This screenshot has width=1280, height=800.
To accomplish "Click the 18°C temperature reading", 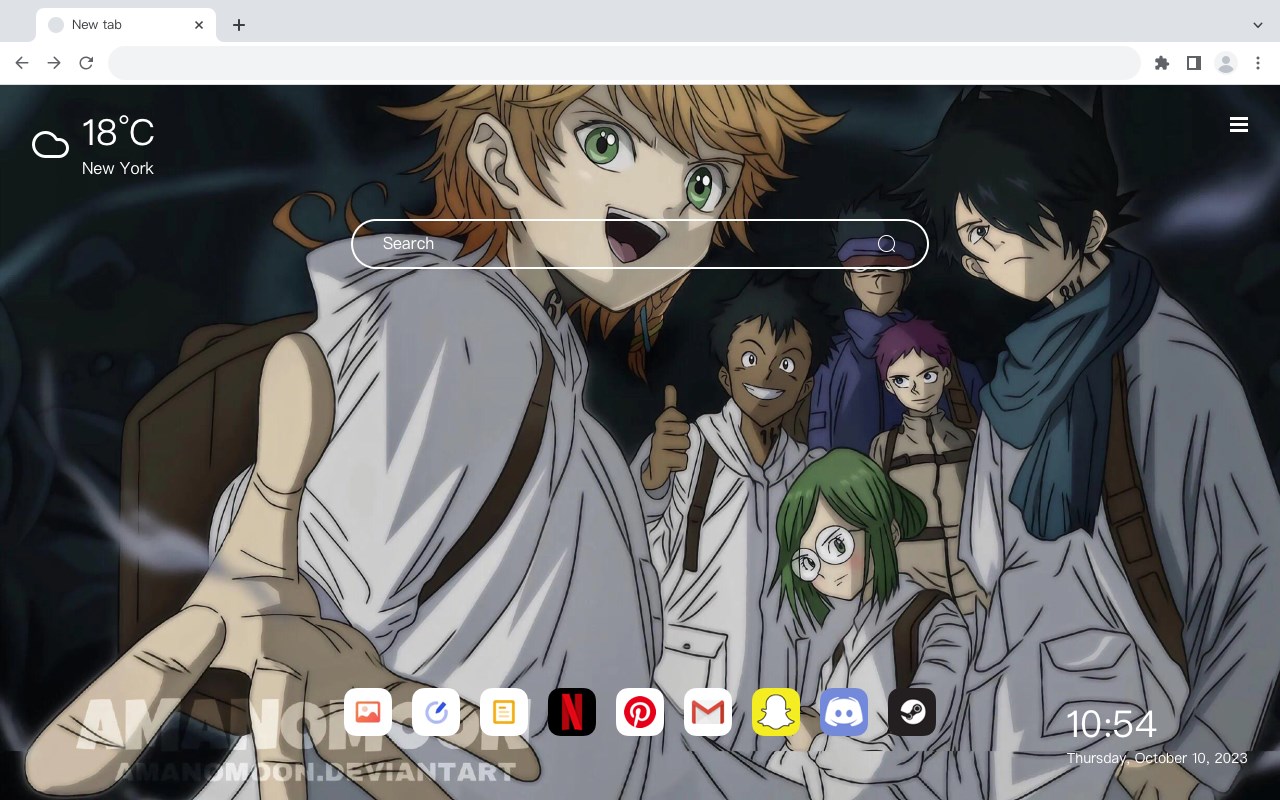I will coord(118,132).
